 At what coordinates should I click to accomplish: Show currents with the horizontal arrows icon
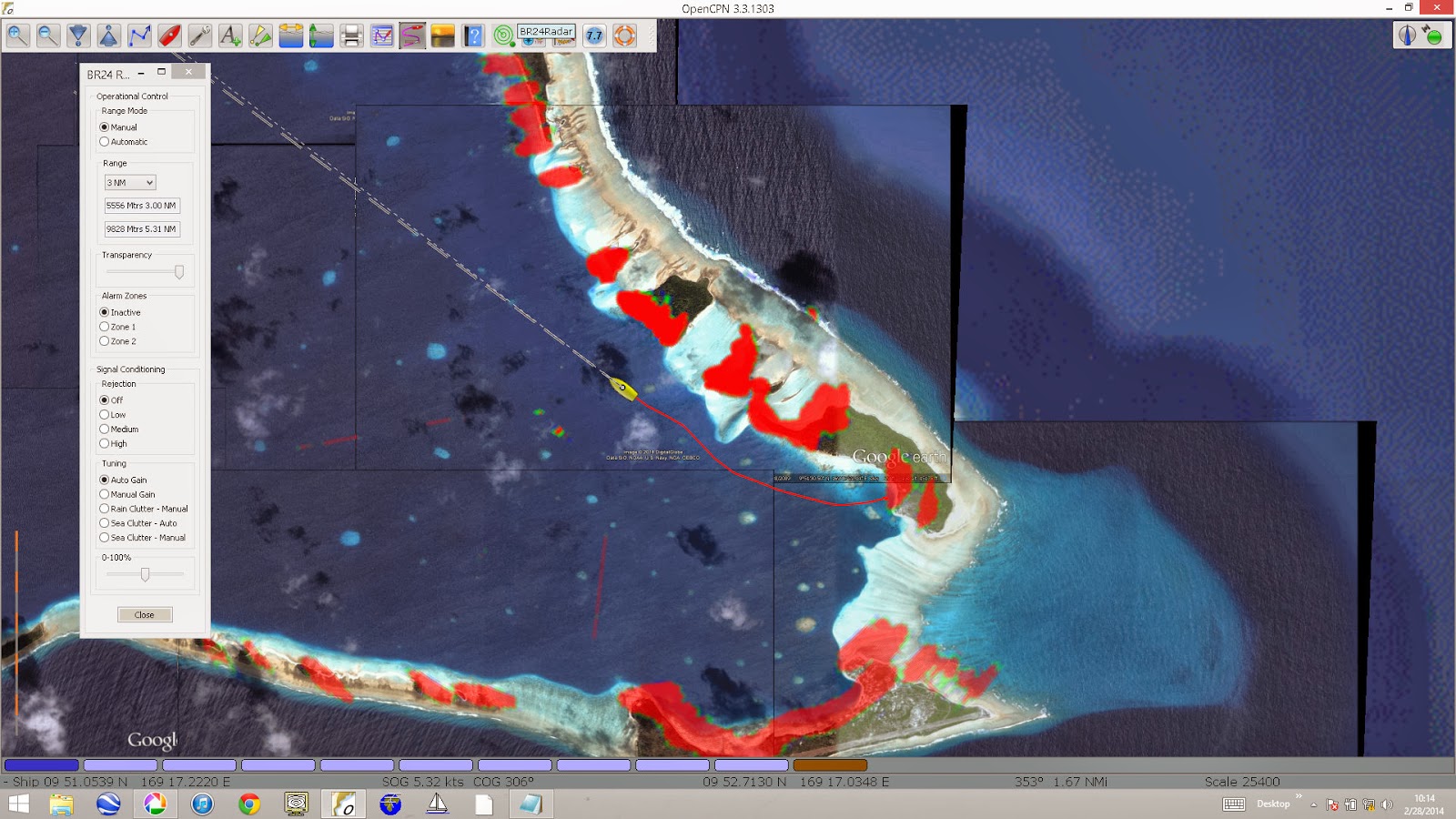[290, 35]
